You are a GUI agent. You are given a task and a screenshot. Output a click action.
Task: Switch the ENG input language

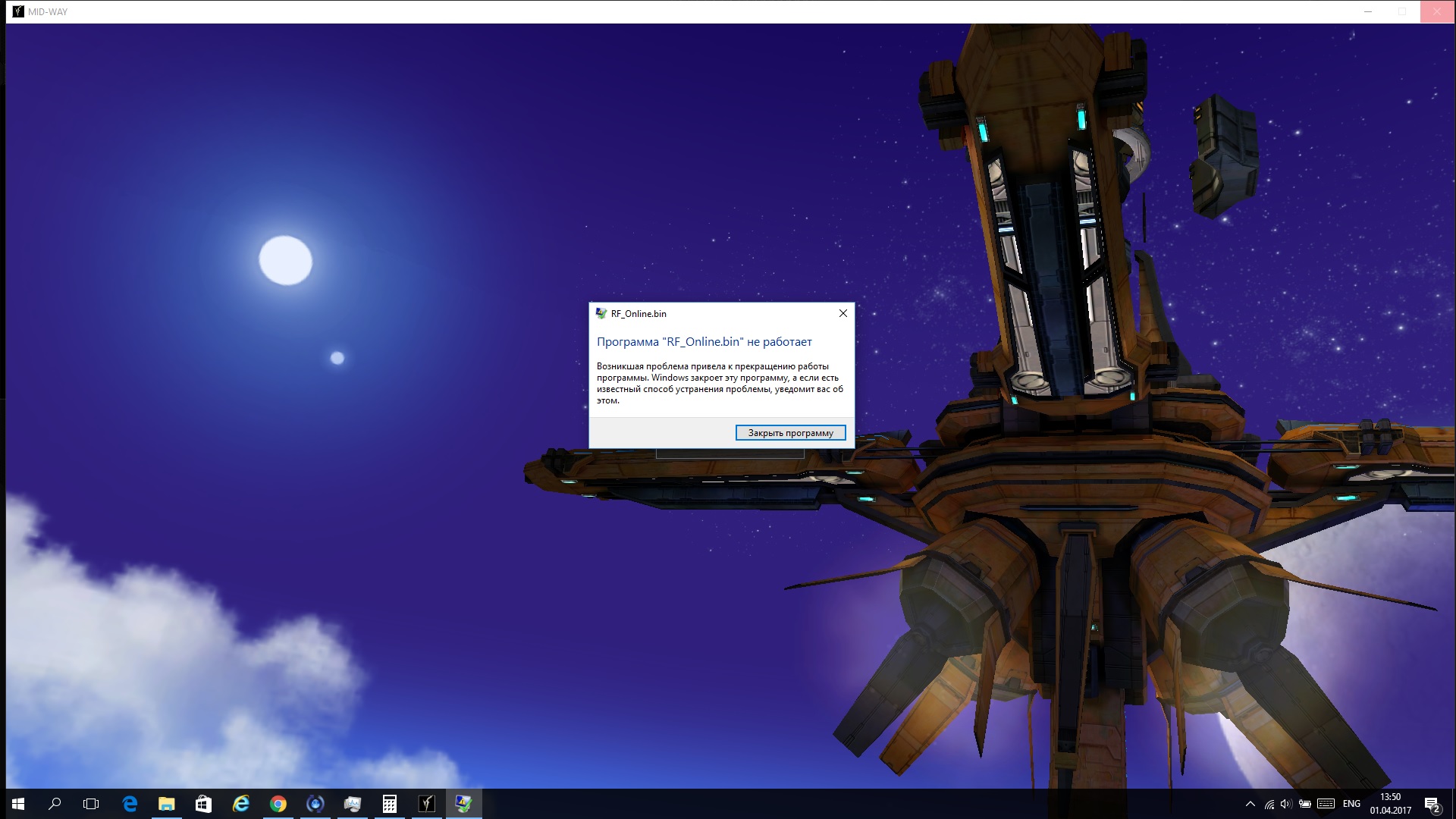[x=1351, y=804]
